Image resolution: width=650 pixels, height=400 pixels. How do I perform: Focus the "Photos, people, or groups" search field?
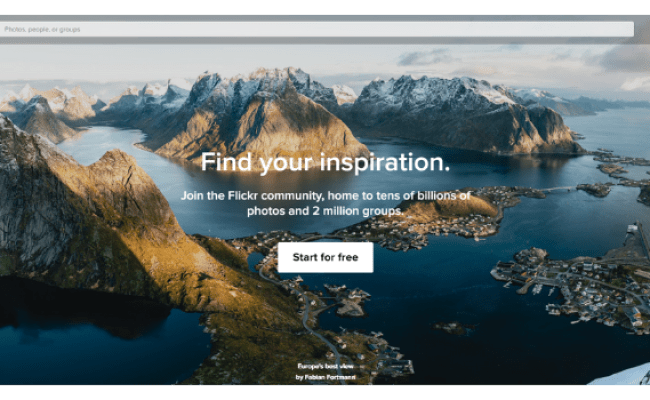click(x=317, y=29)
